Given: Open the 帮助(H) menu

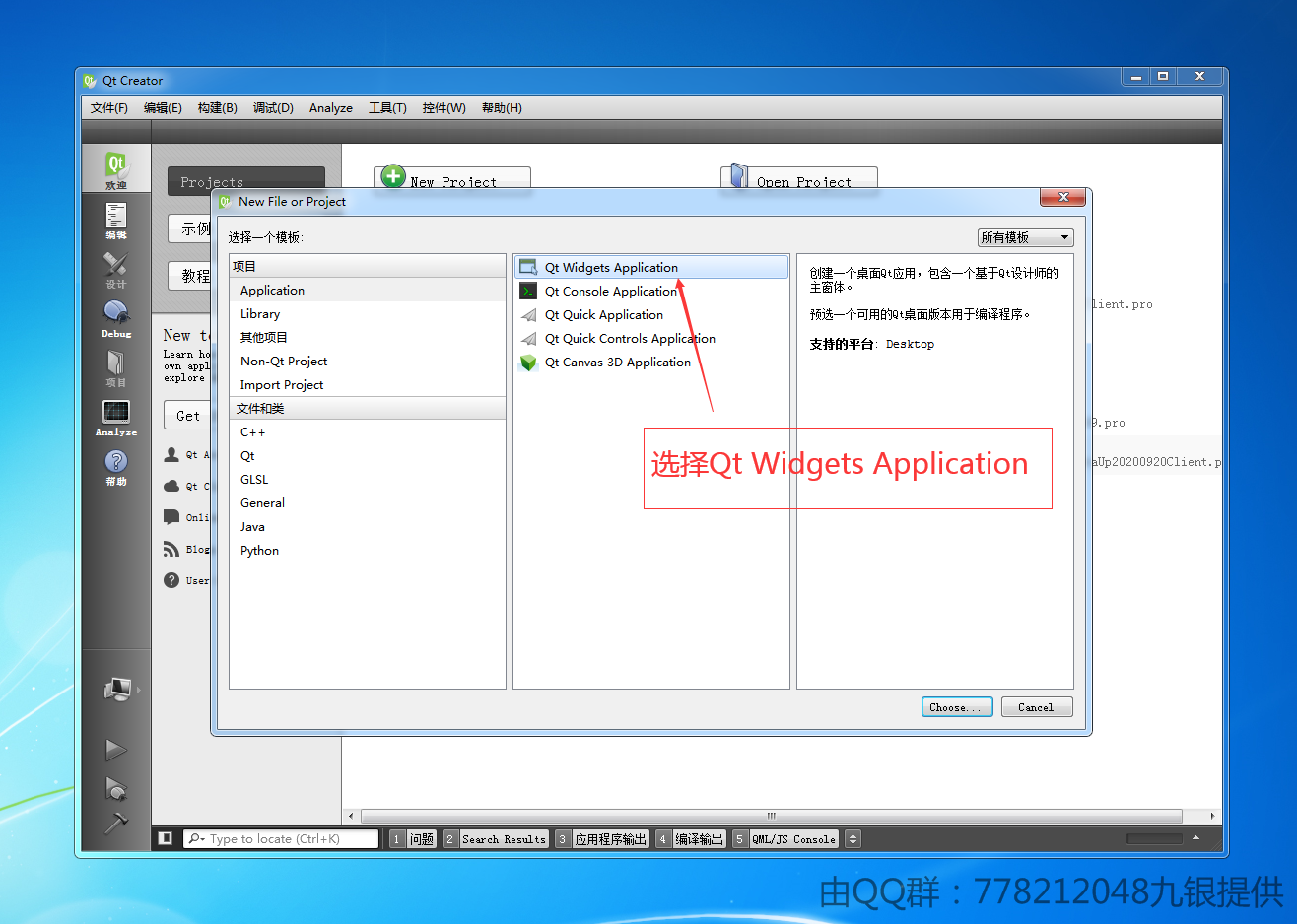Looking at the screenshot, I should [x=502, y=108].
